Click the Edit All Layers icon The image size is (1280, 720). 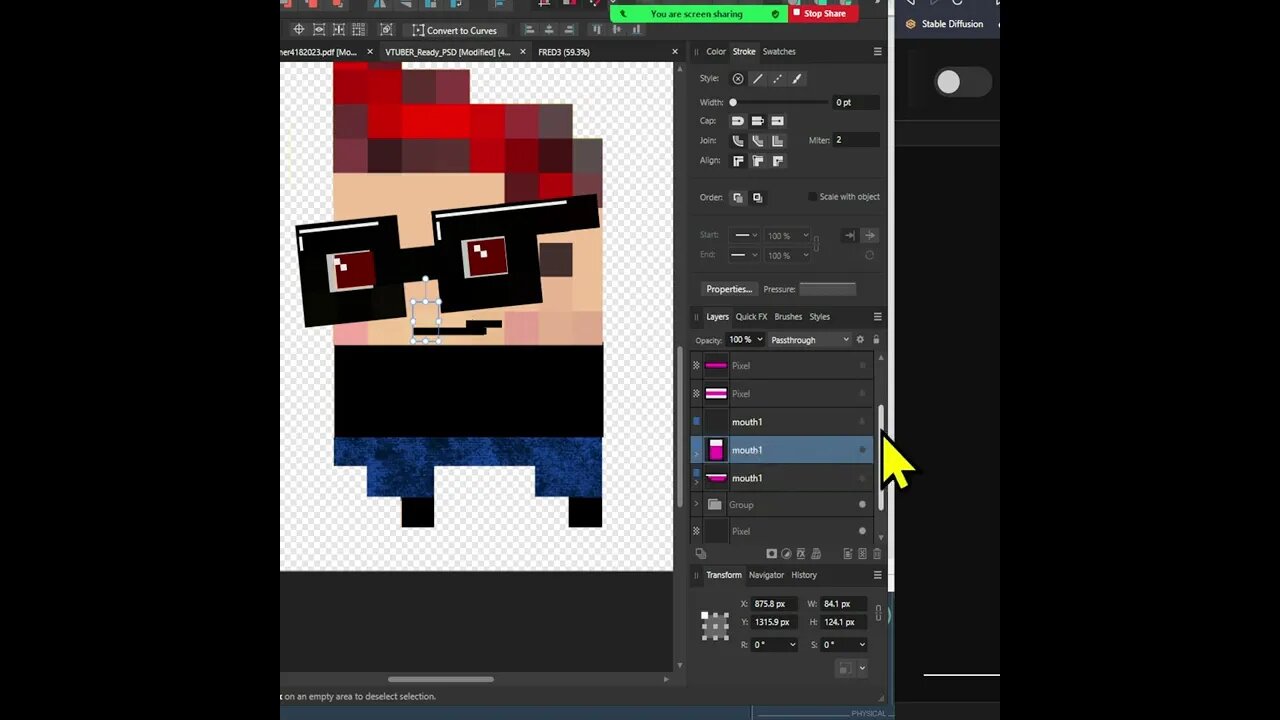pyautogui.click(x=700, y=553)
